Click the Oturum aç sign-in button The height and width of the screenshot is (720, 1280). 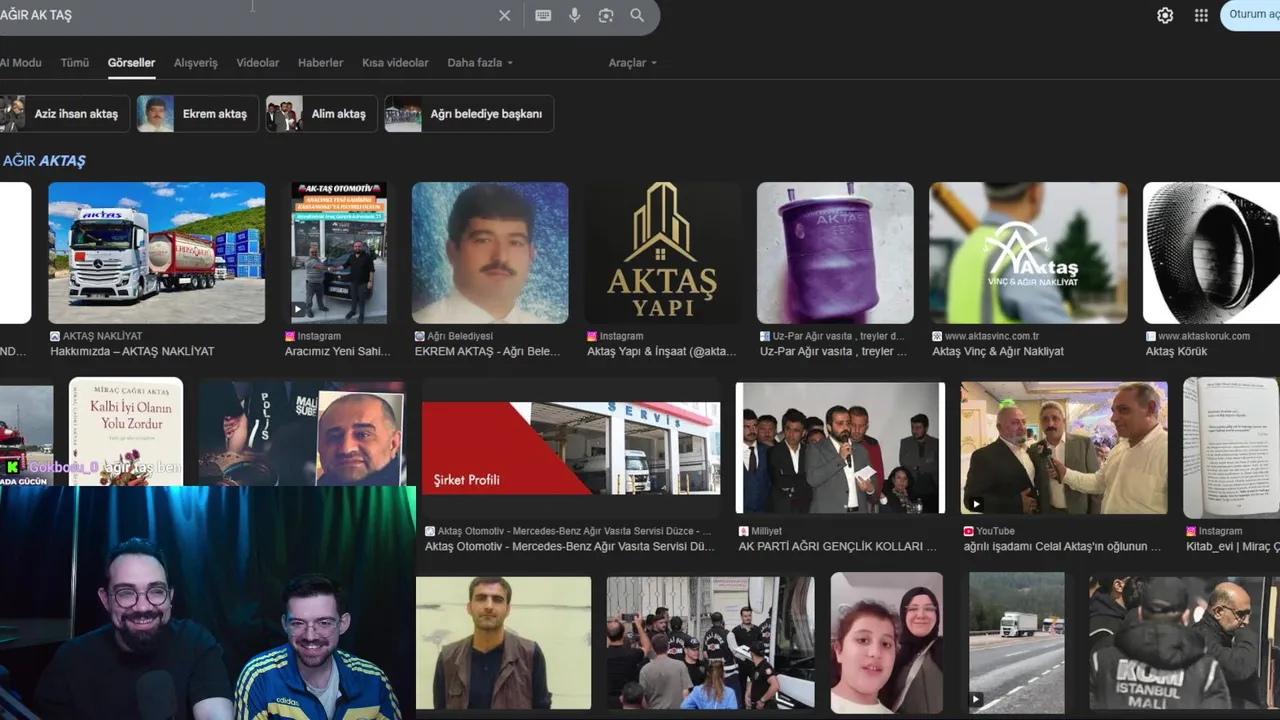pos(1250,15)
